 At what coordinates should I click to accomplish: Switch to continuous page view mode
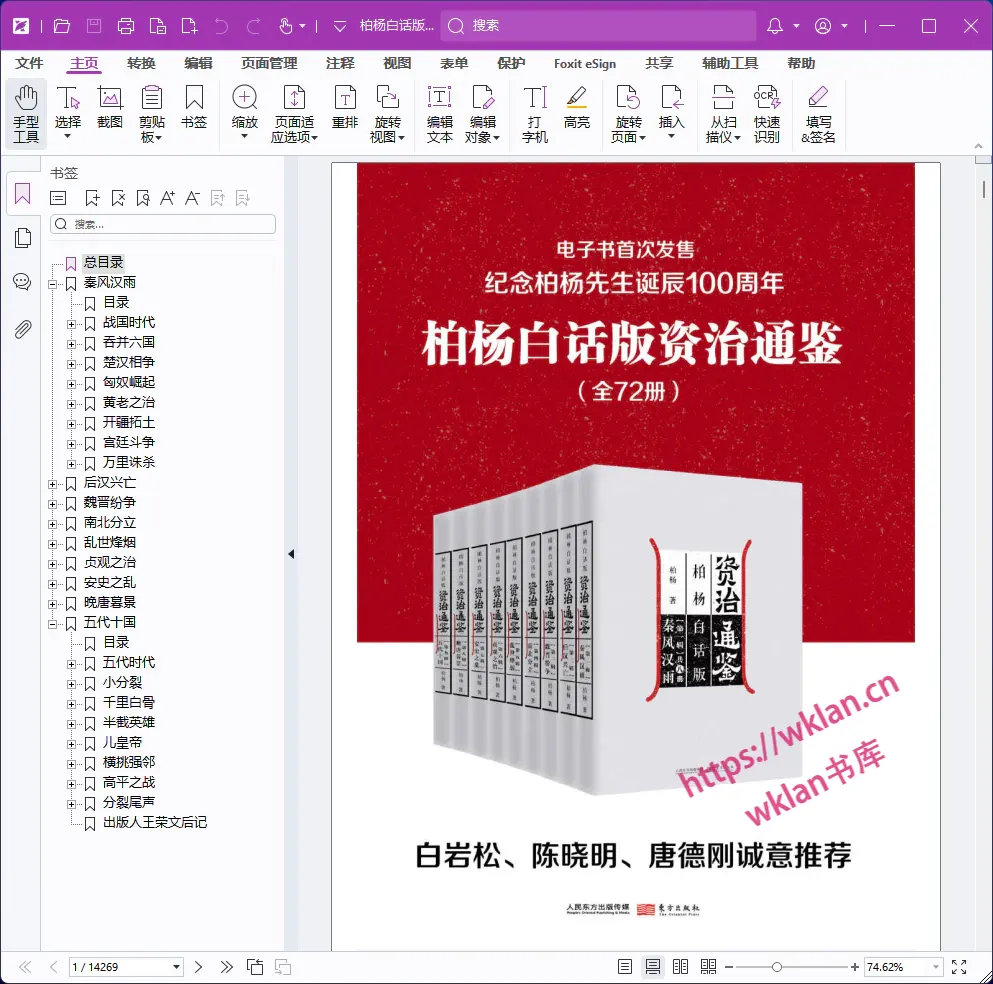(653, 967)
